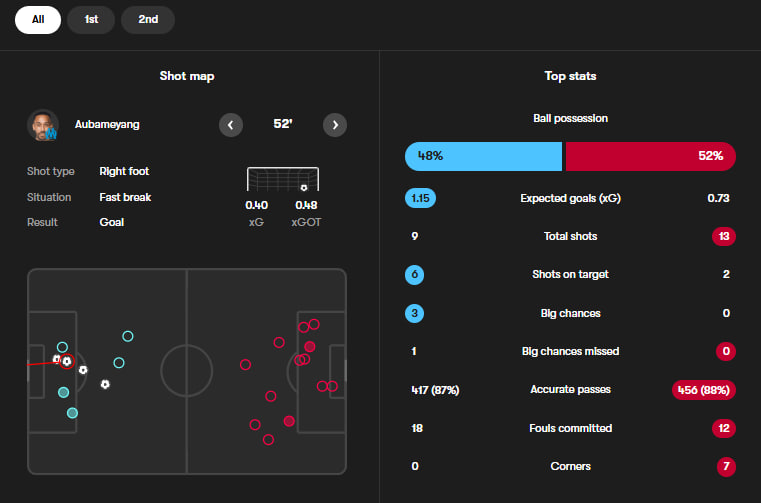Open the Top stats section header
The image size is (761, 503).
[x=570, y=76]
